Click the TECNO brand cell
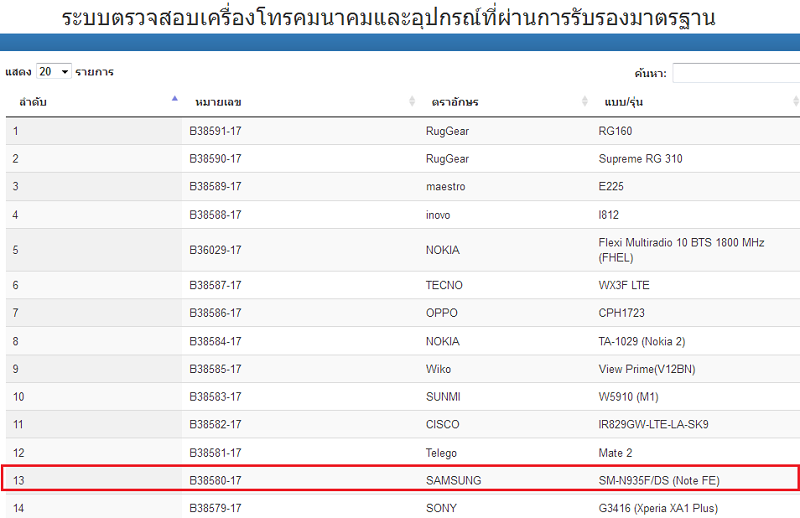The image size is (800, 518). 444,285
